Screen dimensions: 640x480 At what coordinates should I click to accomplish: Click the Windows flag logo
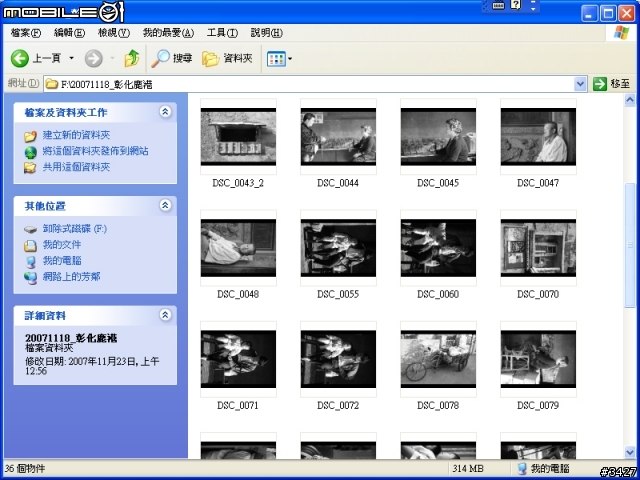(621, 33)
